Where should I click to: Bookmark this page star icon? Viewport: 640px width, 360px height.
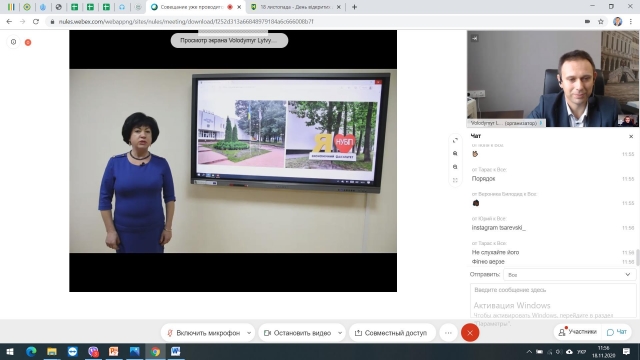coord(600,21)
